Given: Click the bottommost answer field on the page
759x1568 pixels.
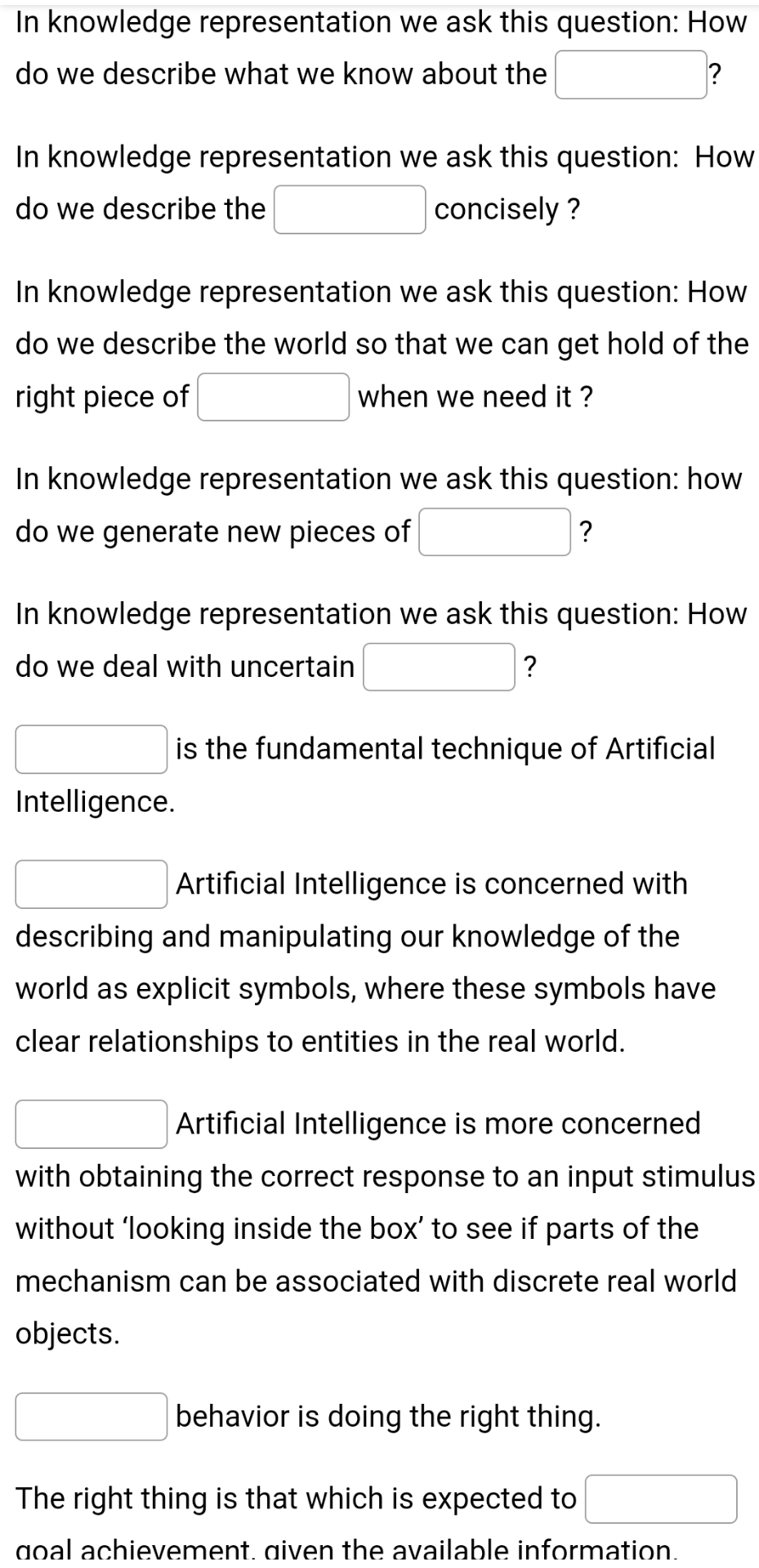Looking at the screenshot, I should [x=661, y=1499].
